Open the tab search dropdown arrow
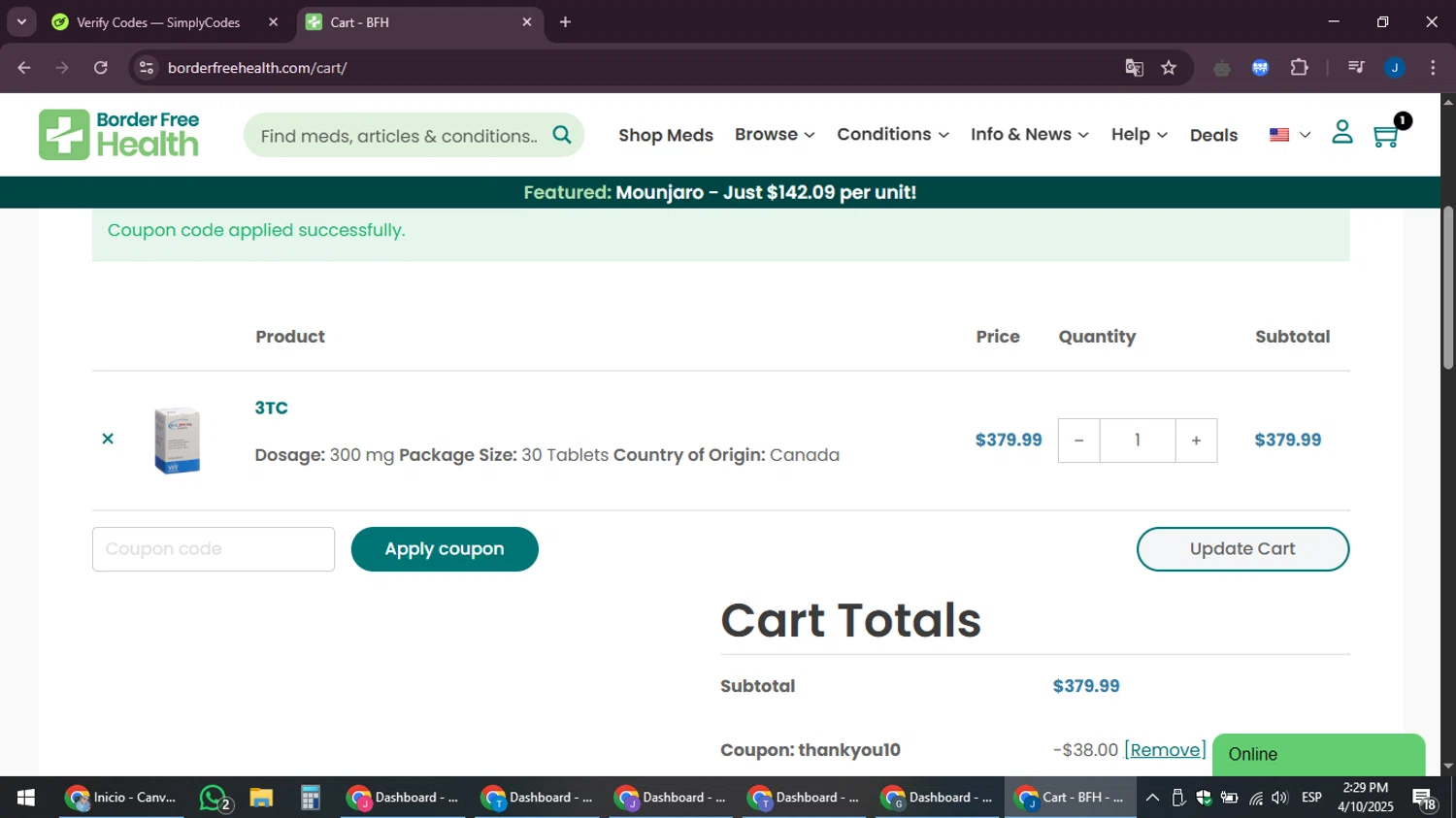The image size is (1456, 818). coord(21,21)
